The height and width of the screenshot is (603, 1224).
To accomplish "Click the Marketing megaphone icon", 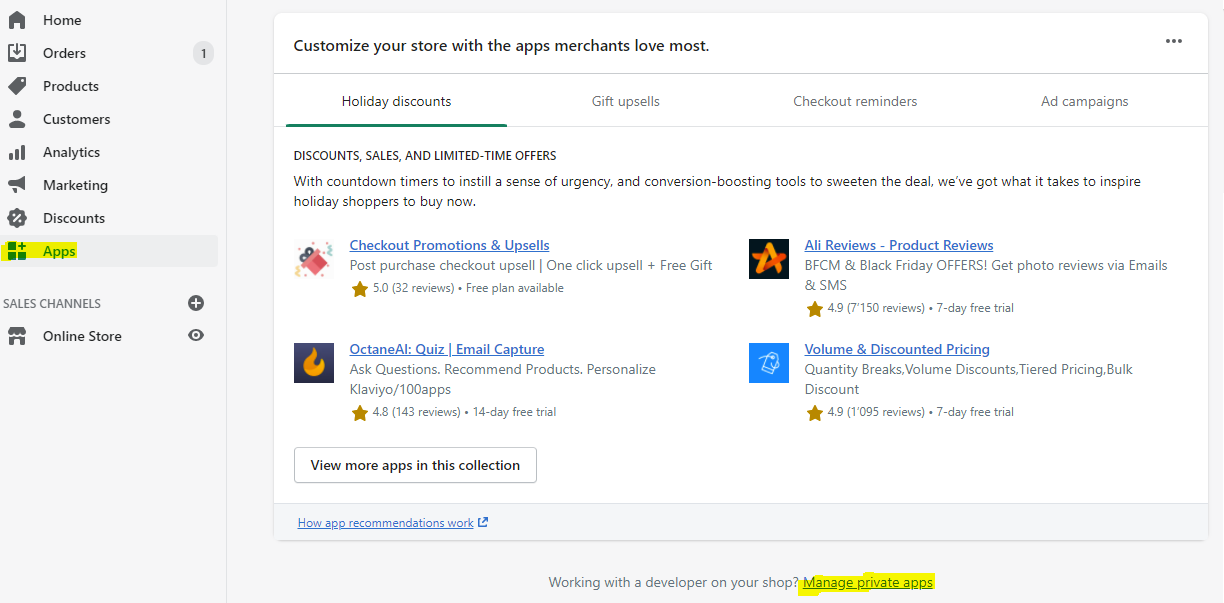I will coord(17,185).
